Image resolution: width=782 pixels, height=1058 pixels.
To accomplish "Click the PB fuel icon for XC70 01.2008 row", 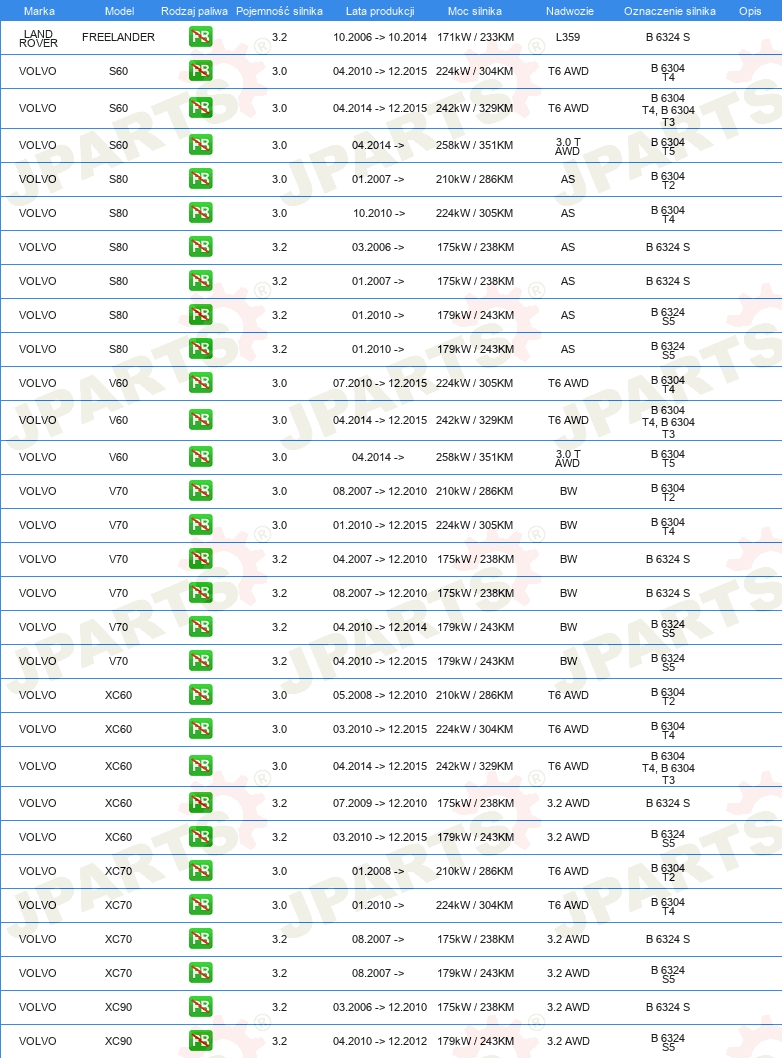I will point(200,870).
